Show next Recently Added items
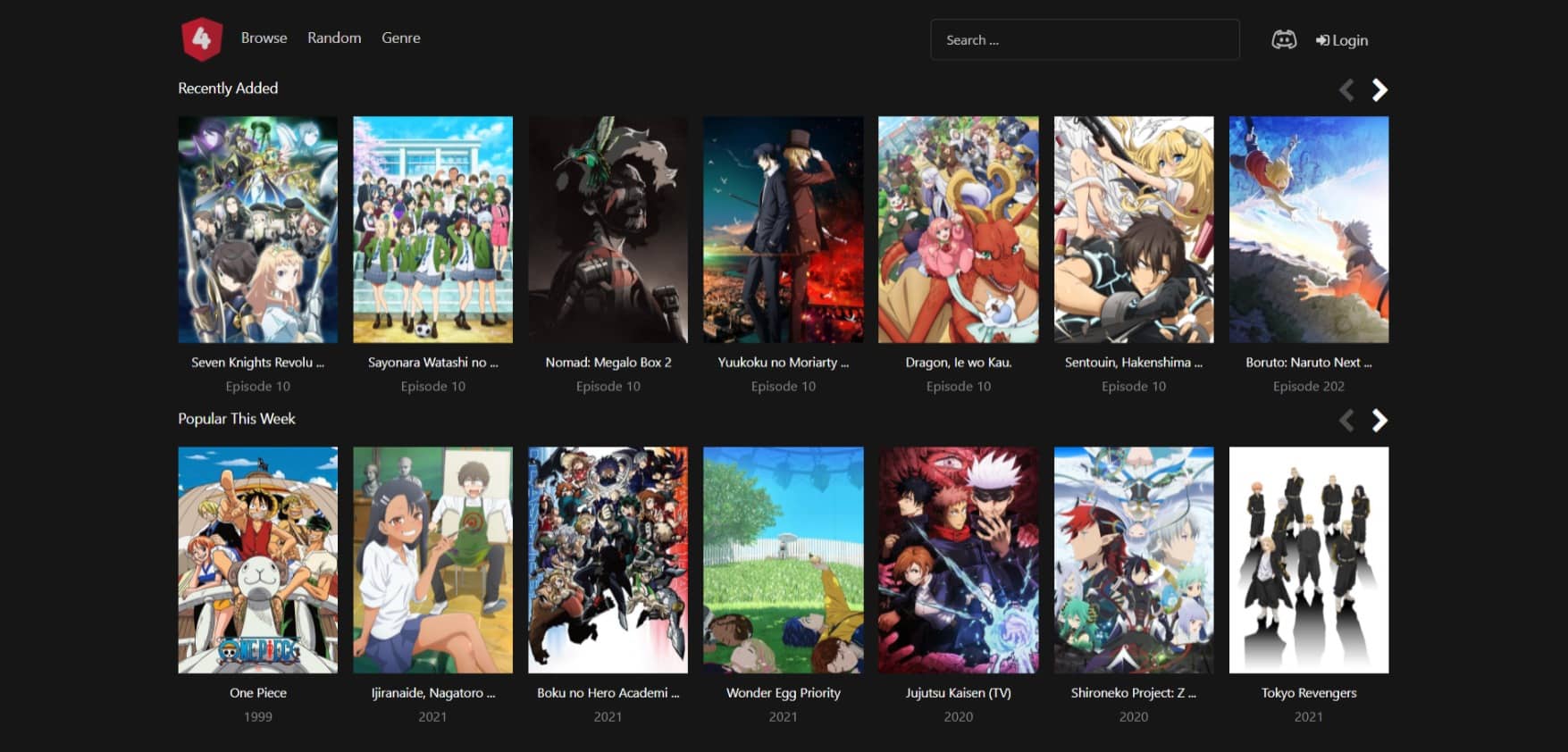The width and height of the screenshot is (1568, 752). click(x=1379, y=89)
